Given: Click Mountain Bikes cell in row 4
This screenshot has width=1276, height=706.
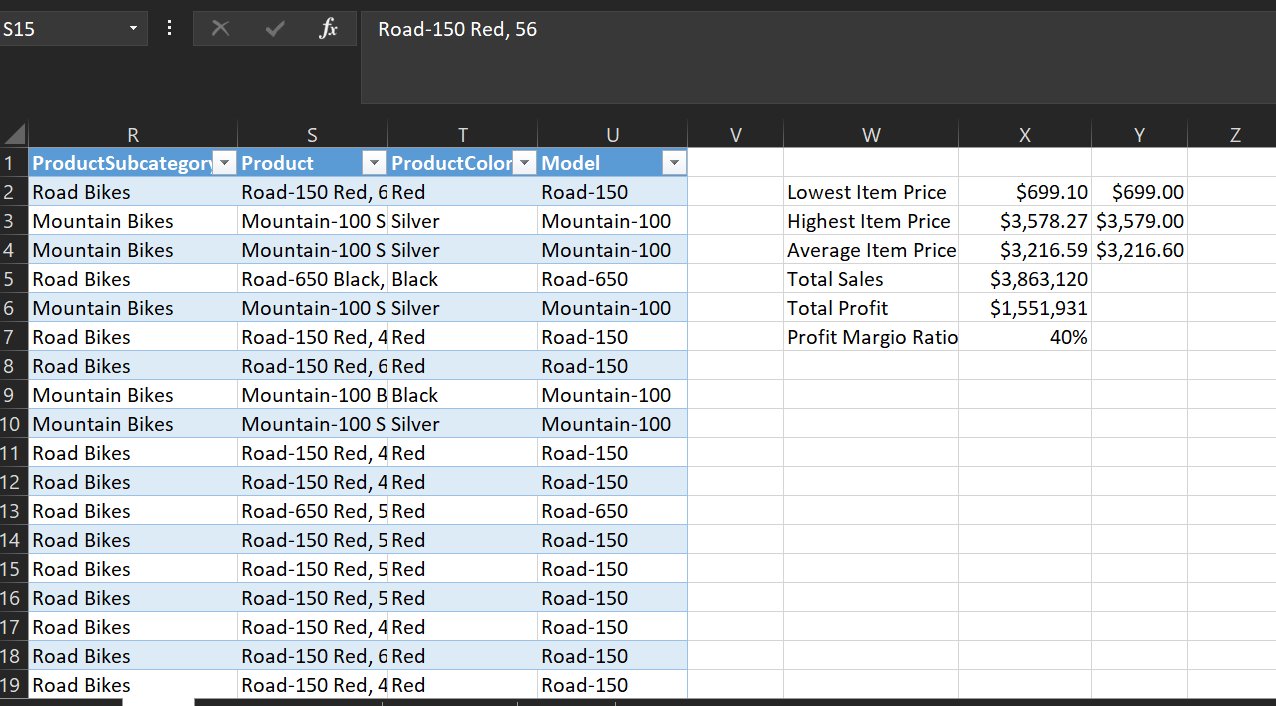Looking at the screenshot, I should pos(133,250).
